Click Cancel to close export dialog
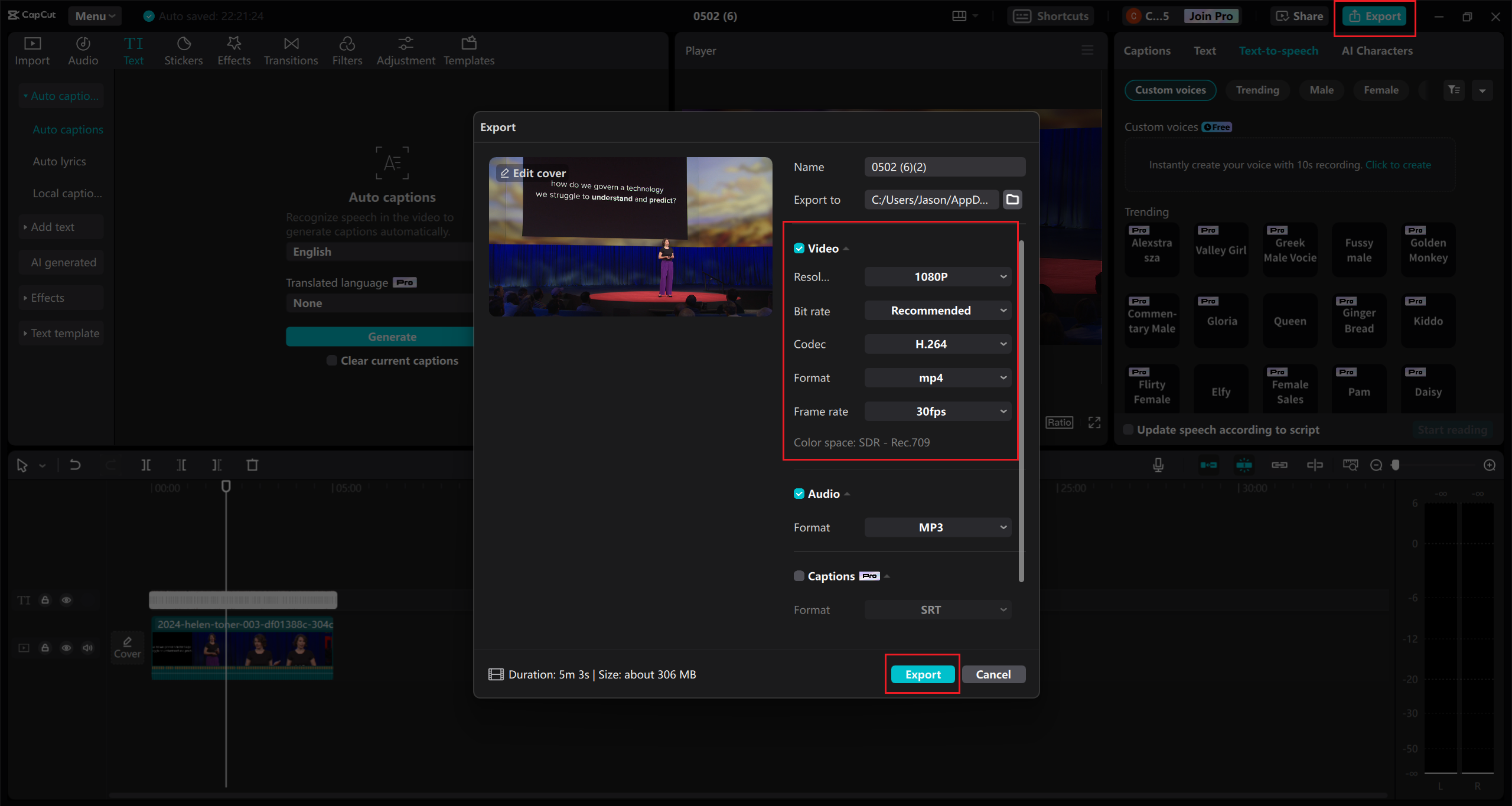The width and height of the screenshot is (1512, 806). pos(993,674)
